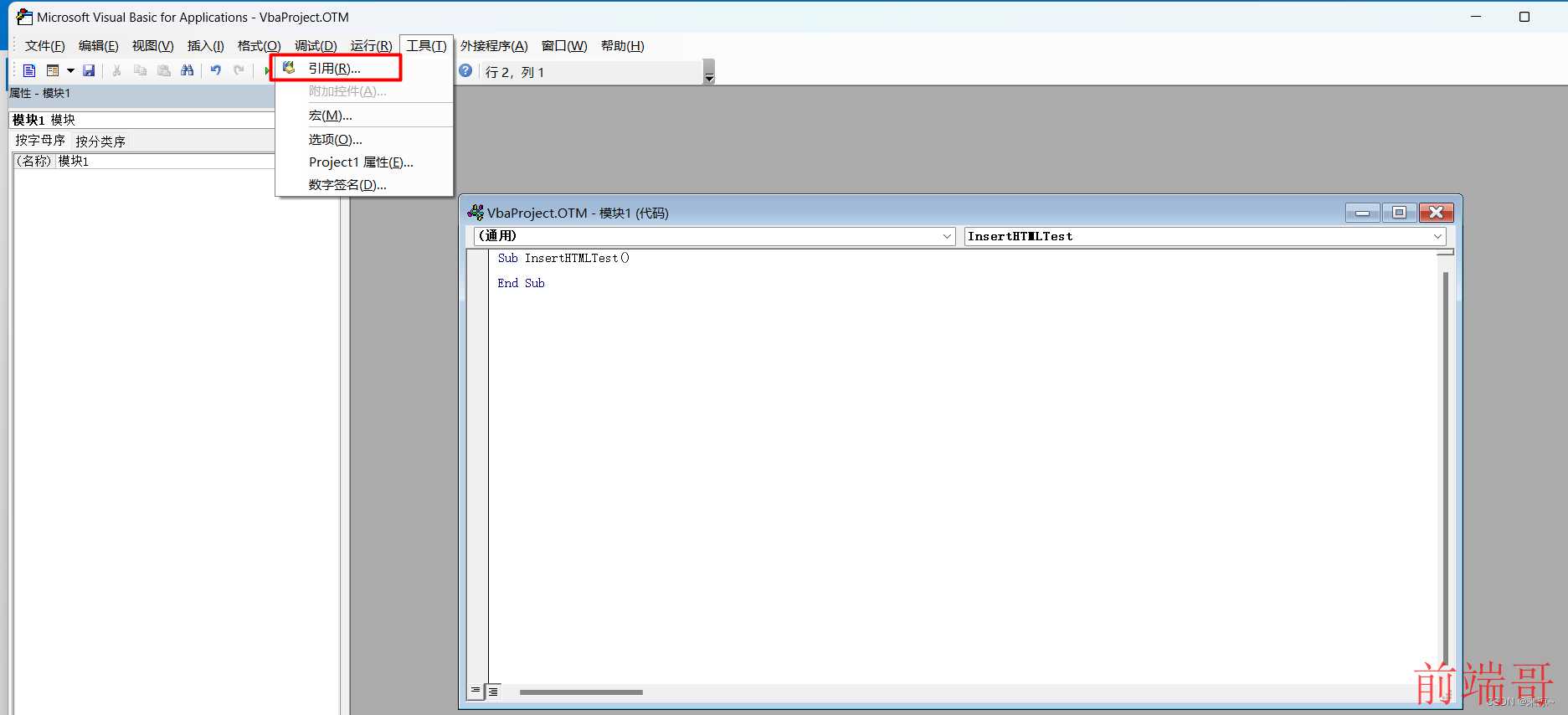Screen dimensions: 1568x715
Task: Choose 数字签名(D)... menu entry
Action: (x=364, y=185)
